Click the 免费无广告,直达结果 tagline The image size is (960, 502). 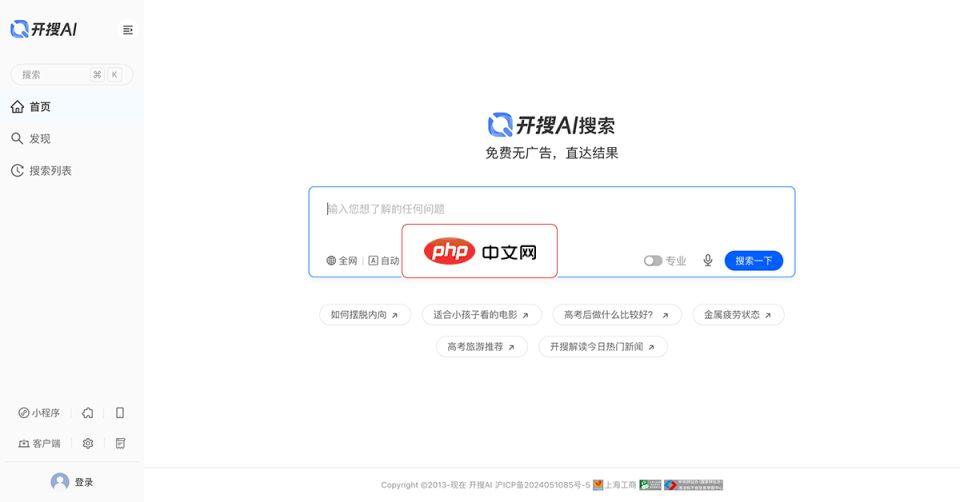552,153
